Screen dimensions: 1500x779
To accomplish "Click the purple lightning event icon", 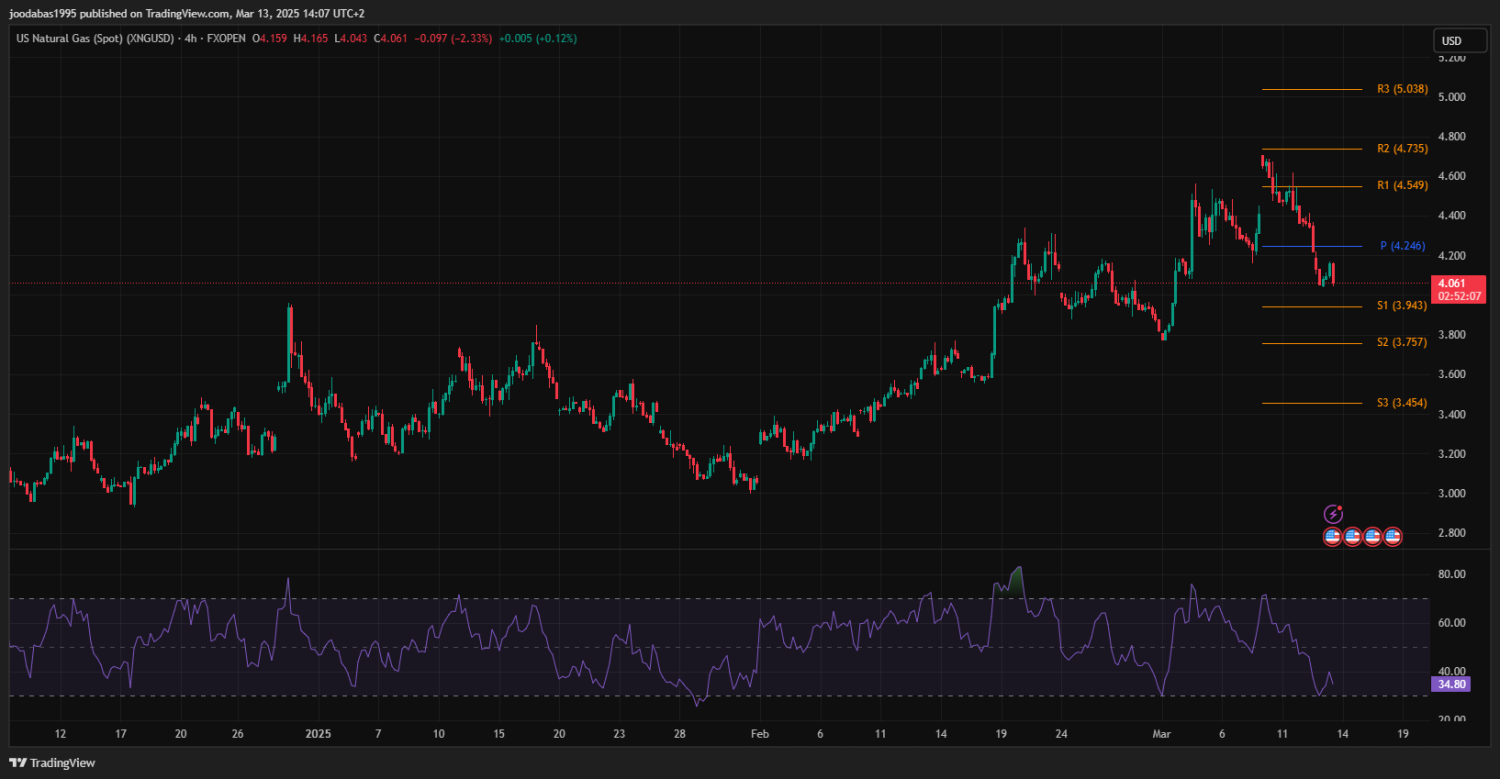I will click(x=1333, y=514).
